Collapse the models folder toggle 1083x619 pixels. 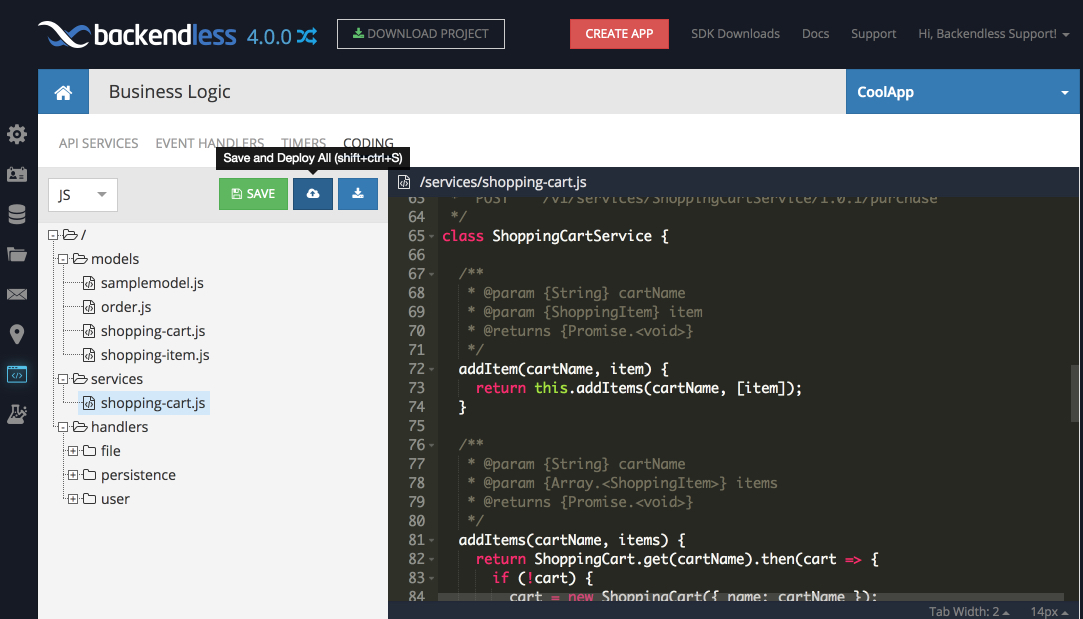63,259
